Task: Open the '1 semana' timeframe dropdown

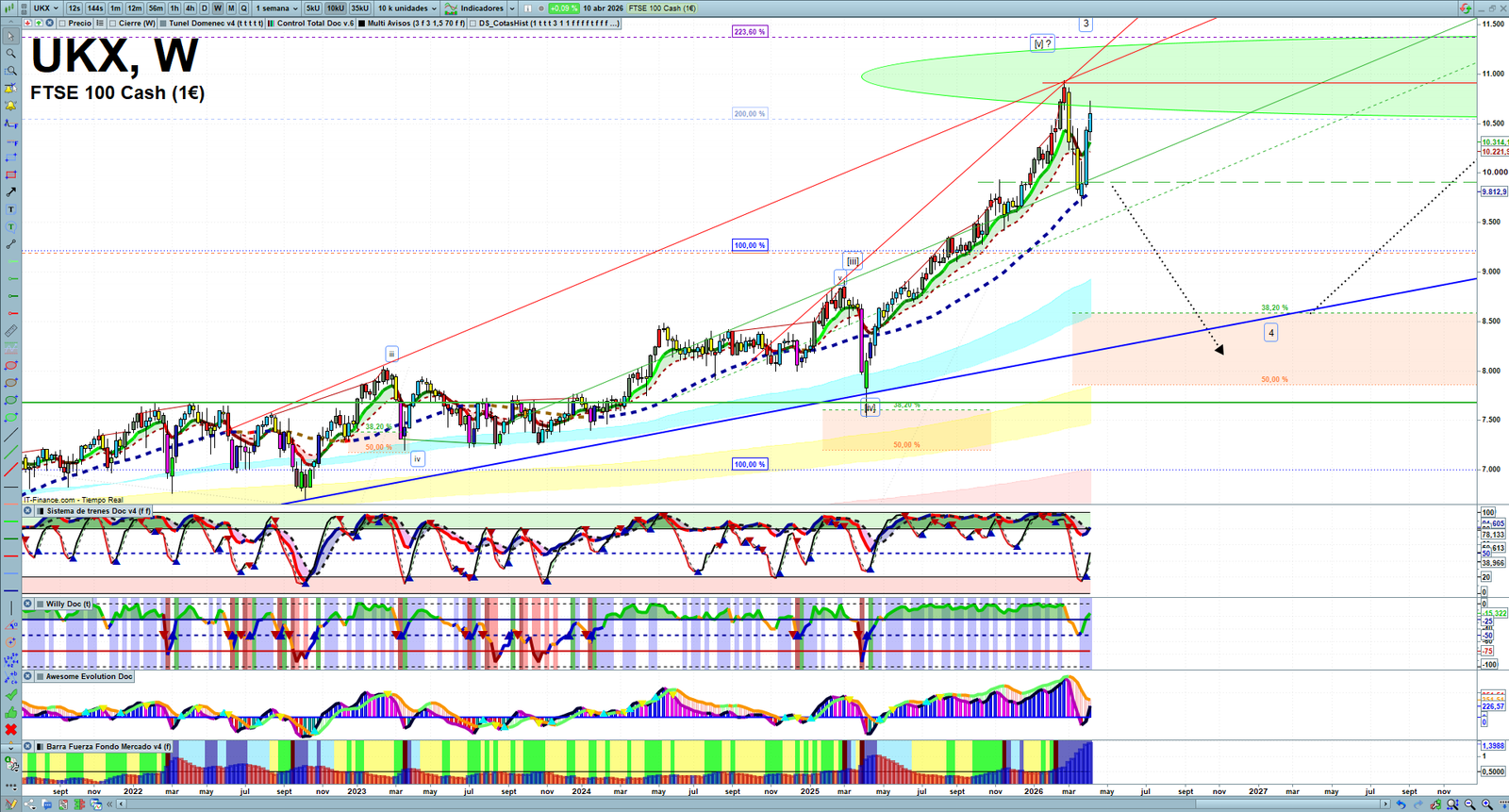Action: 276,8
